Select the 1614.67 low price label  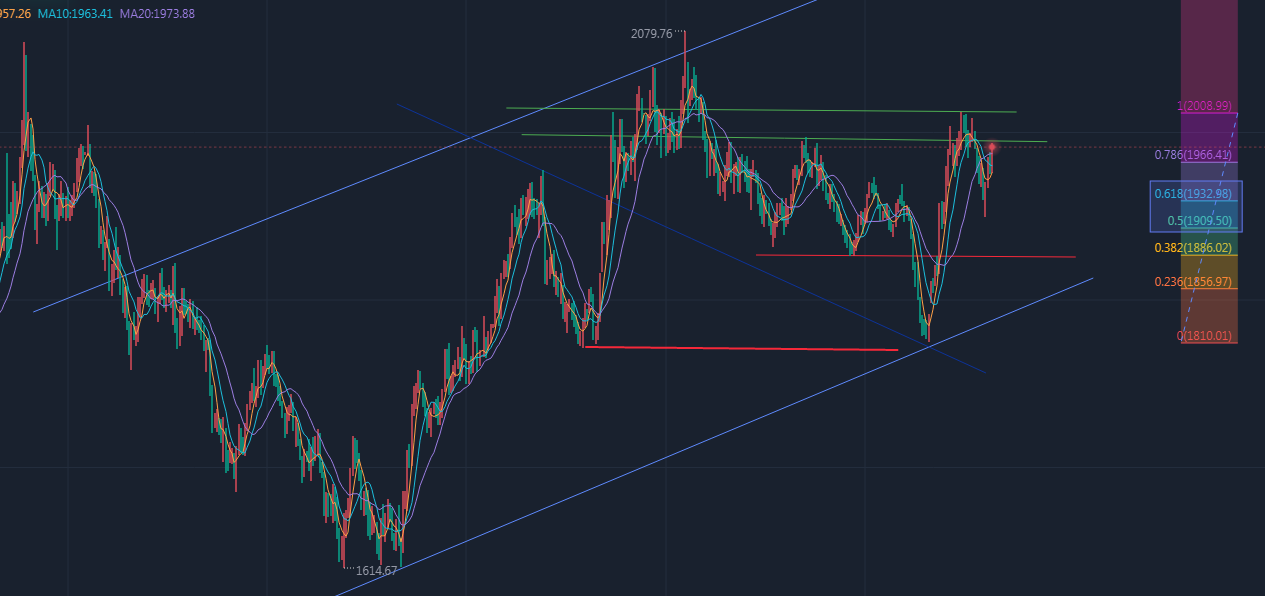tap(376, 571)
